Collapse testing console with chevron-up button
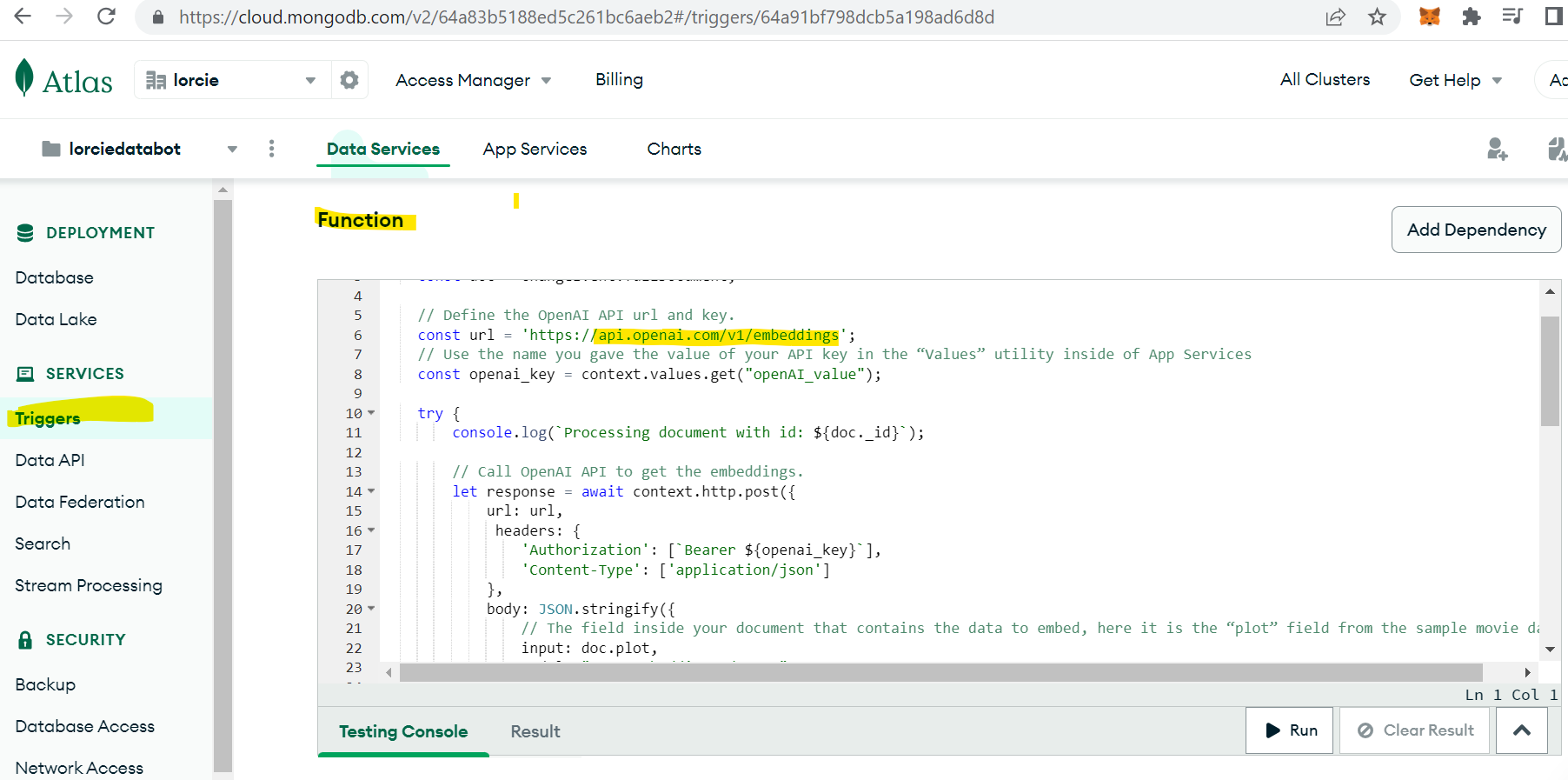Viewport: 1568px width, 780px height. coord(1521,730)
